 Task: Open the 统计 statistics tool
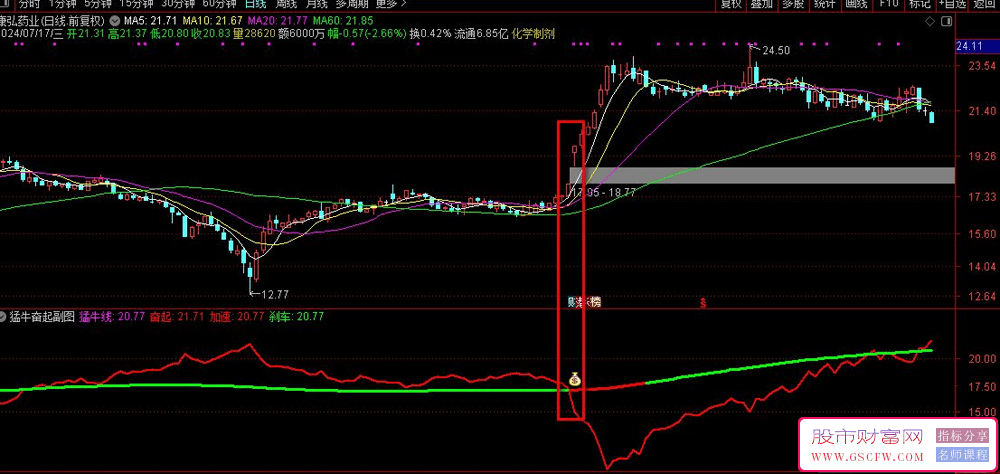click(x=825, y=3)
